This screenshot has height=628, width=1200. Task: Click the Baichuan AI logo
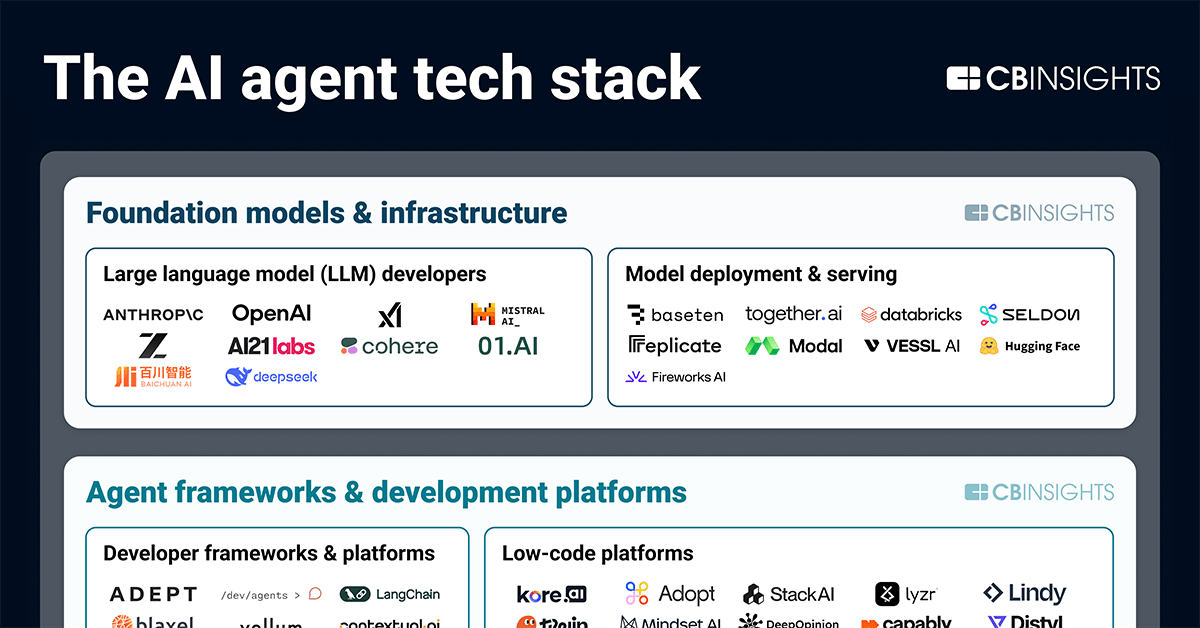point(153,377)
